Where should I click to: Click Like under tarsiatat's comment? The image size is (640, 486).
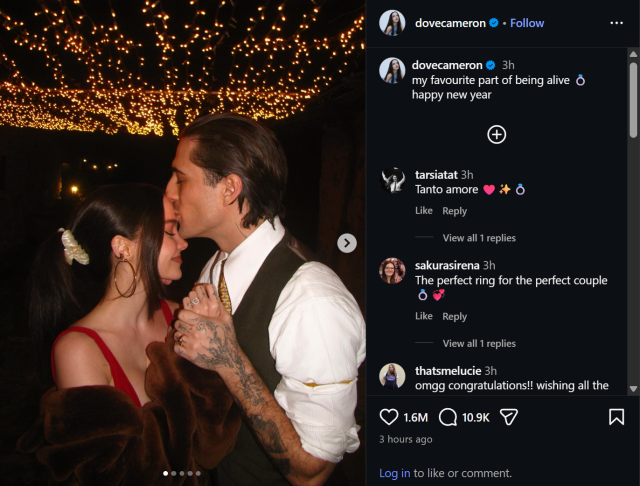[424, 211]
